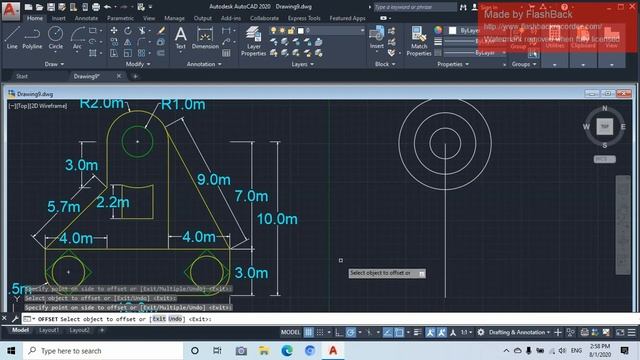Open the layer name dropdown list
This screenshot has height=360, width=640.
362,31
